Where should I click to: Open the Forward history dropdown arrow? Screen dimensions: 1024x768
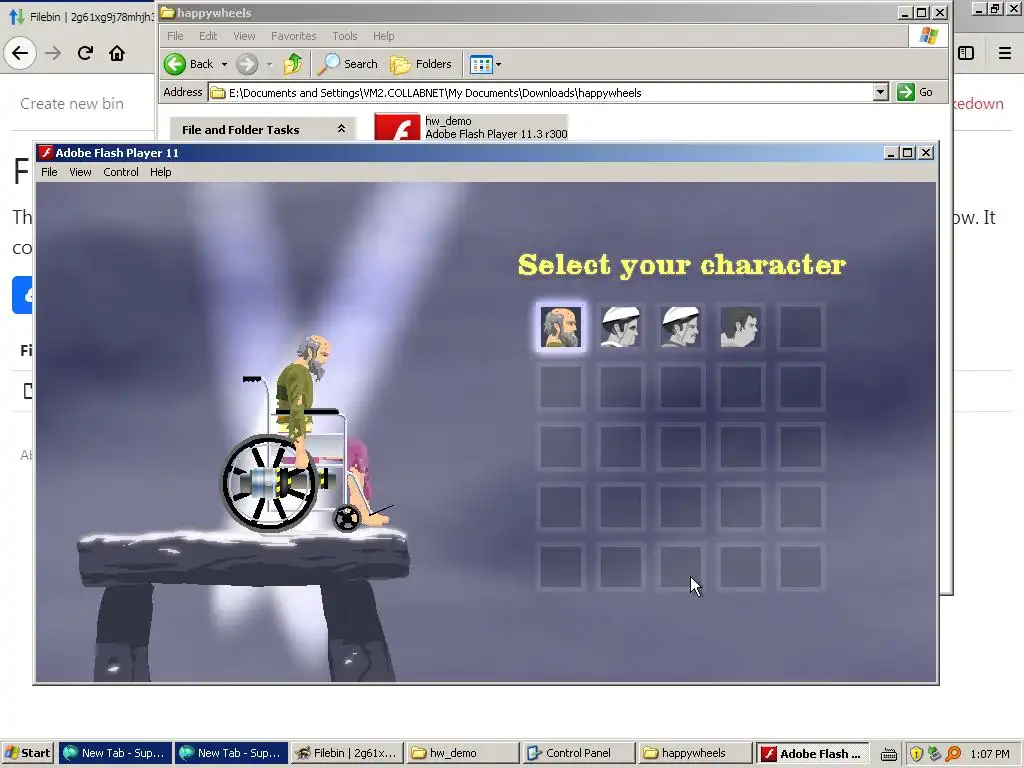(269, 64)
